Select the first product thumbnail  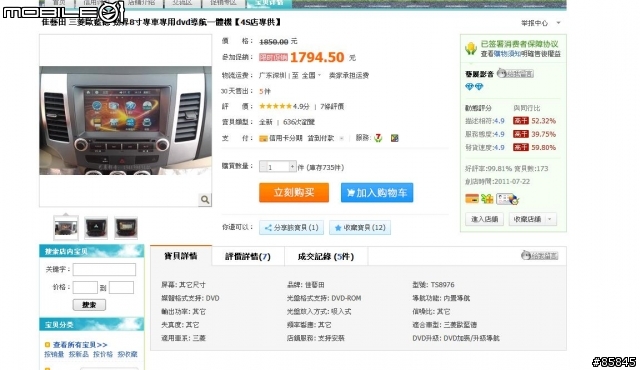[66, 228]
